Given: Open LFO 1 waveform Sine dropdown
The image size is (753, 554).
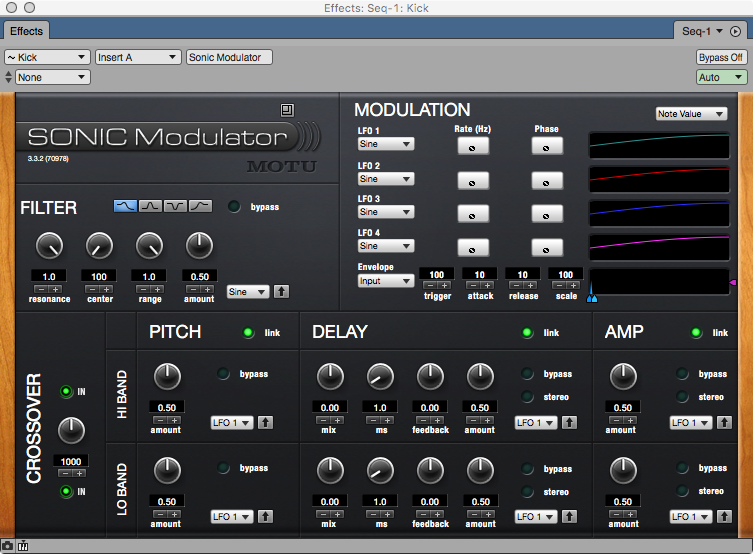Looking at the screenshot, I should [x=386, y=144].
